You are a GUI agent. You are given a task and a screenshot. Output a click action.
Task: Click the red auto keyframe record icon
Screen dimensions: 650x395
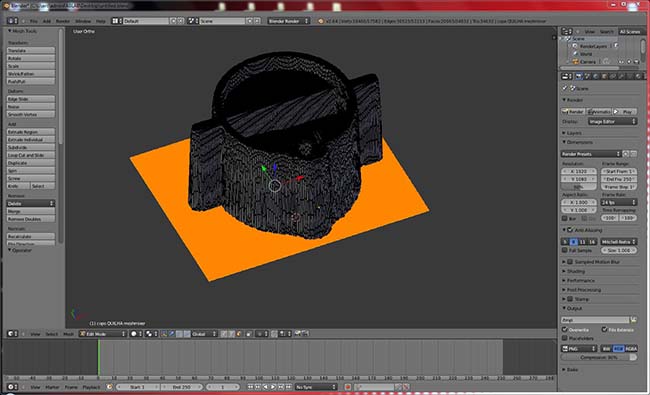[x=348, y=387]
